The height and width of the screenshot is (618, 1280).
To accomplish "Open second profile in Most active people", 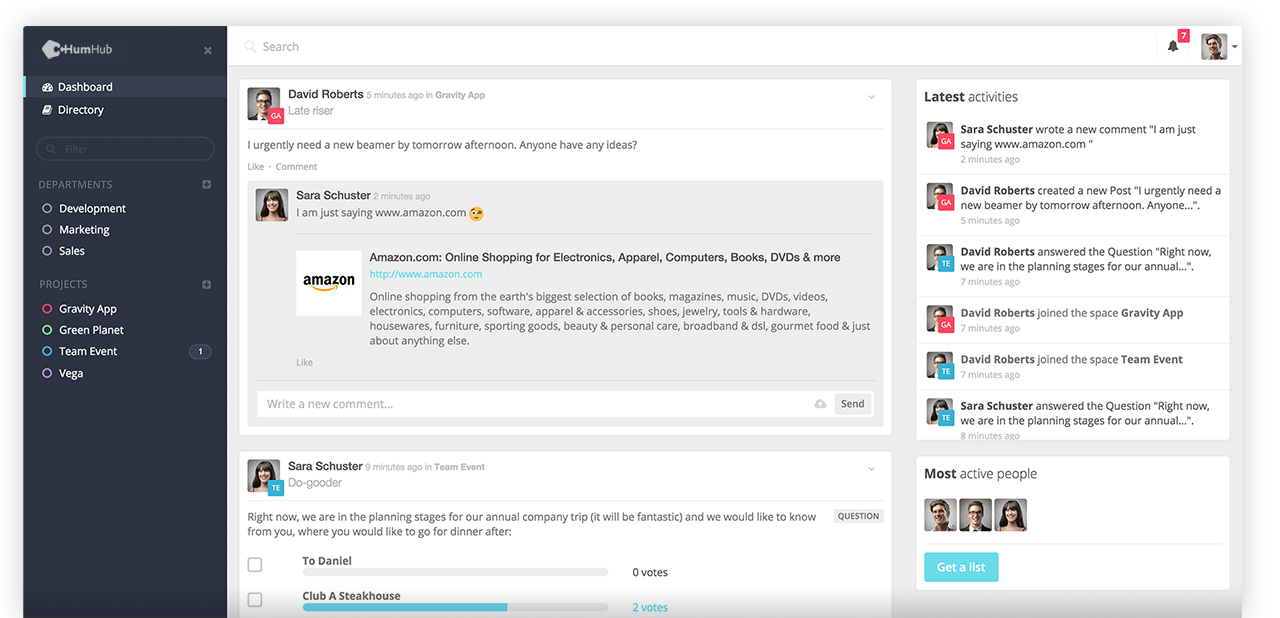I will [975, 515].
